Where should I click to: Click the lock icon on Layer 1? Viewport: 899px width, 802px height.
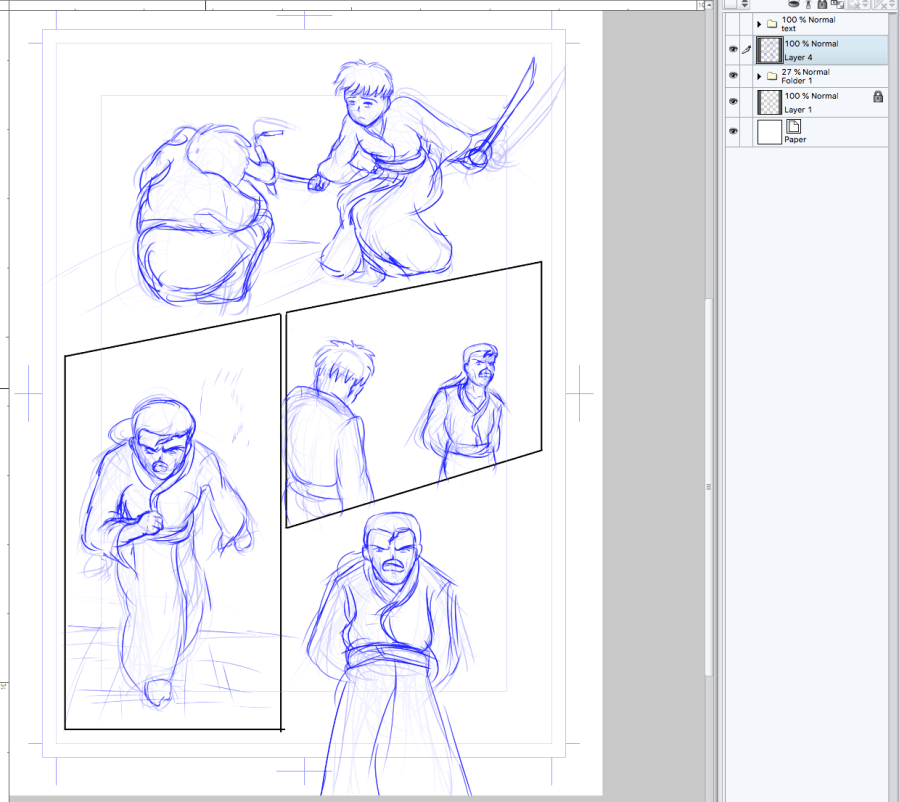click(x=877, y=97)
